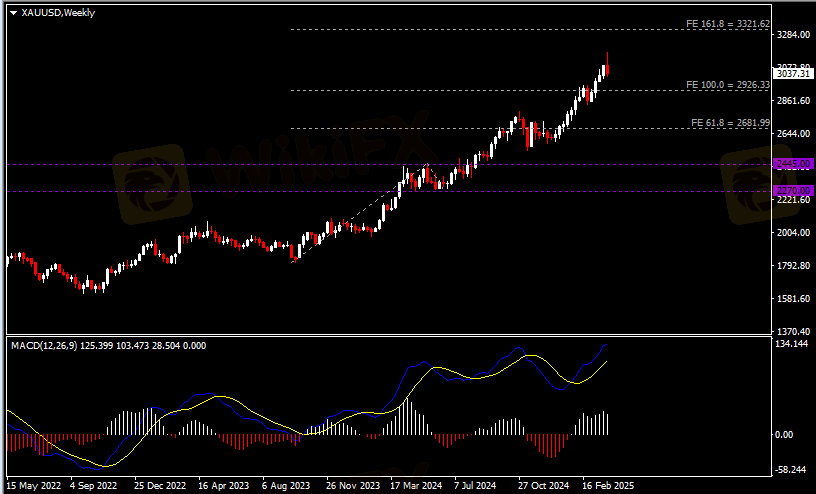Click the 1370.40 price scale value
This screenshot has height=494, width=816.
pos(793,332)
